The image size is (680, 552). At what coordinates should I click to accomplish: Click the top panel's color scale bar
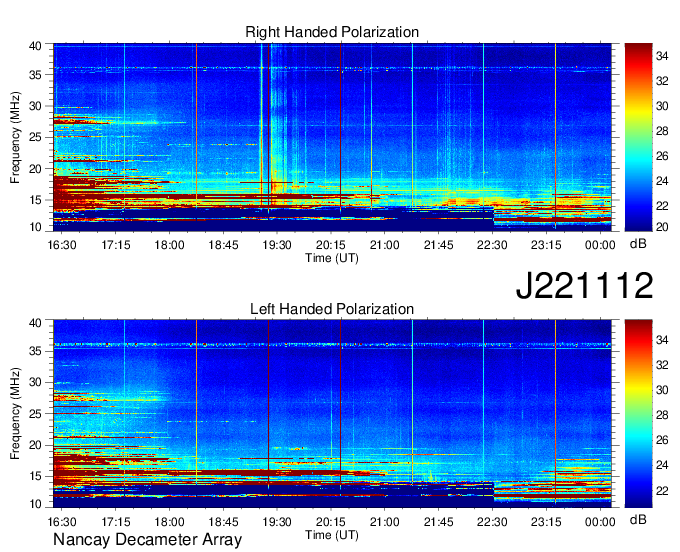click(x=638, y=137)
